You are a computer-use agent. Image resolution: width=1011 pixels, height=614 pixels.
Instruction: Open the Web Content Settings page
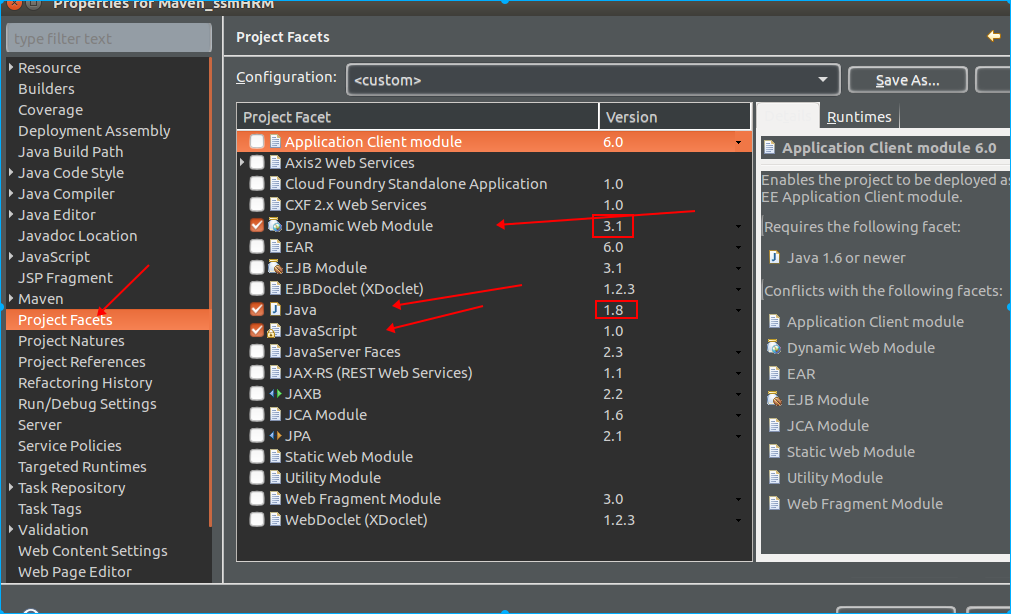(93, 551)
